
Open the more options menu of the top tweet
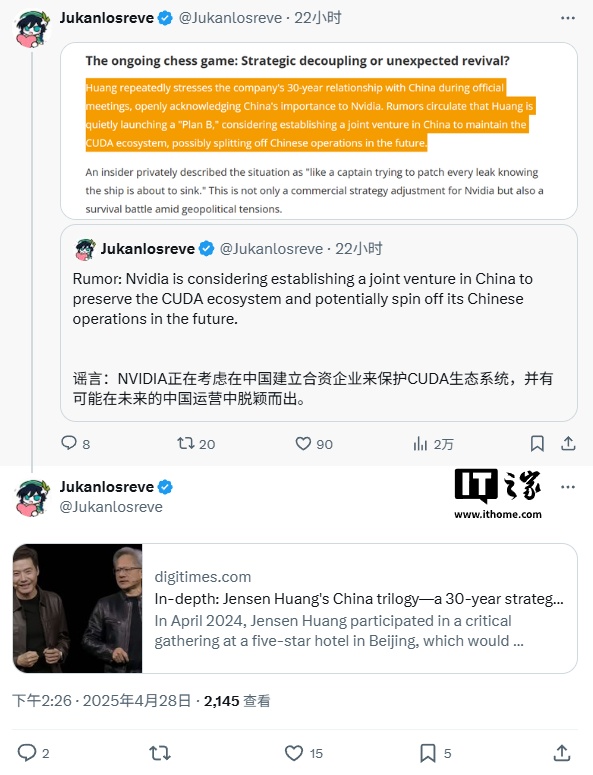[568, 18]
